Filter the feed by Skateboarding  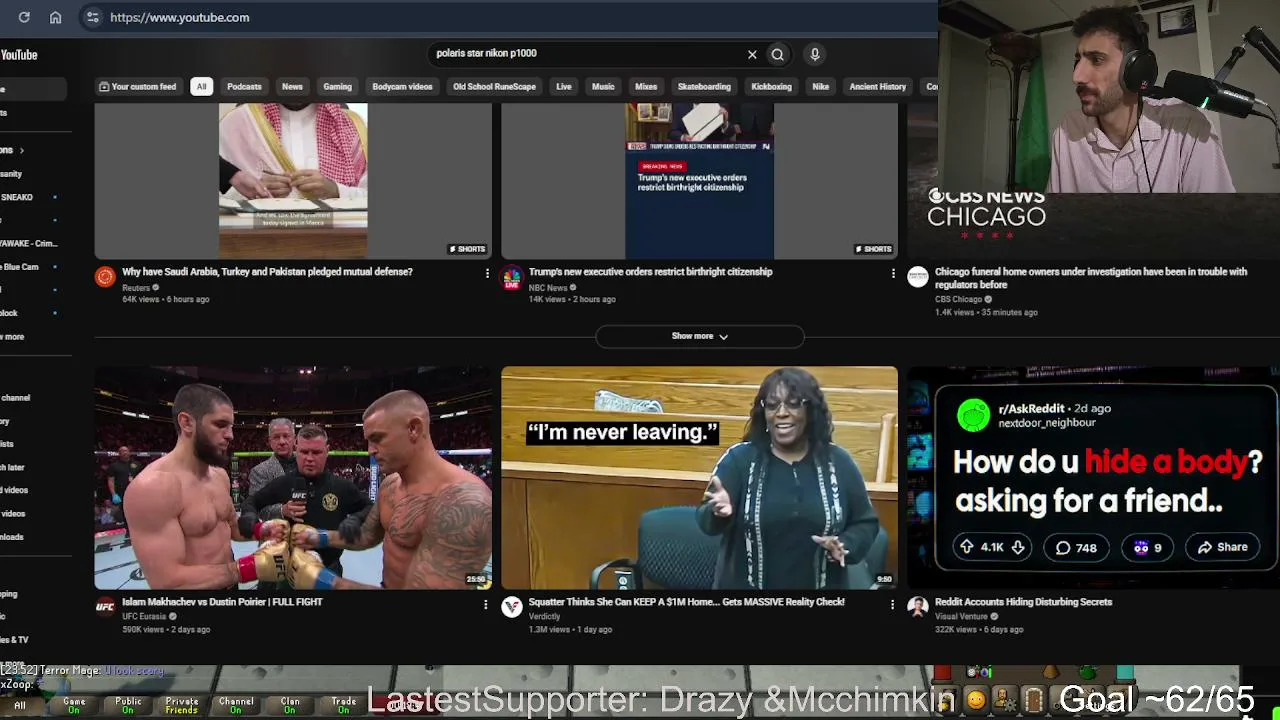(704, 87)
